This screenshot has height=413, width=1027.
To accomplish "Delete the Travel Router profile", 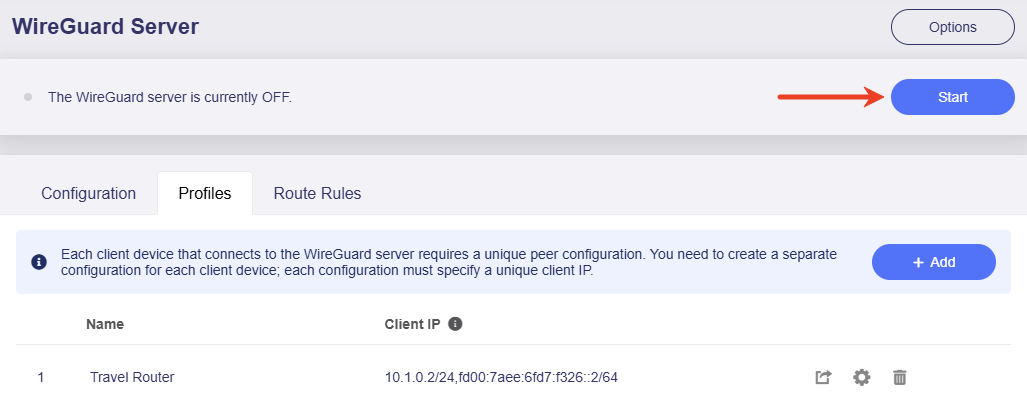I will click(x=900, y=377).
